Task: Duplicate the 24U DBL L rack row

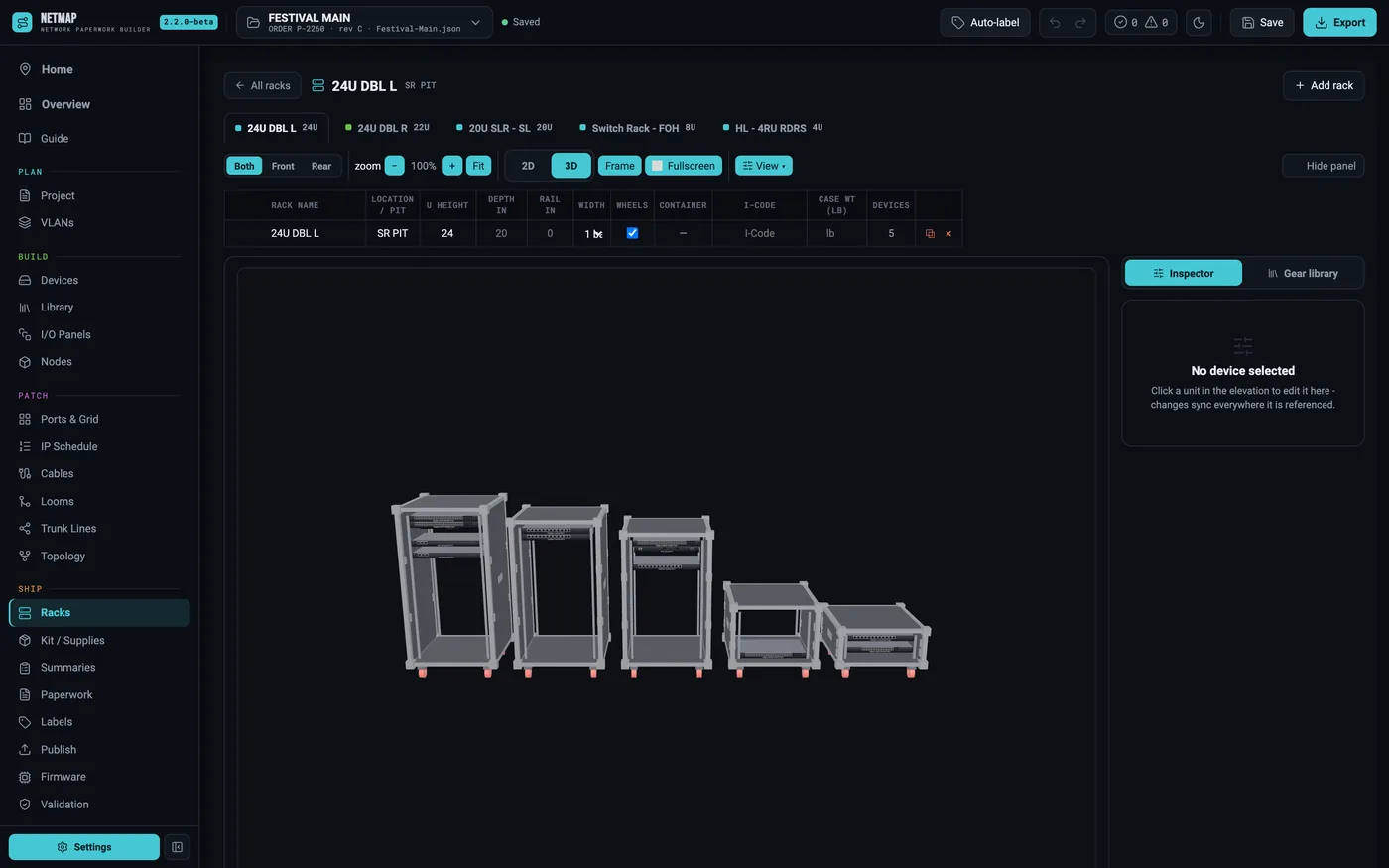Action: (x=930, y=234)
